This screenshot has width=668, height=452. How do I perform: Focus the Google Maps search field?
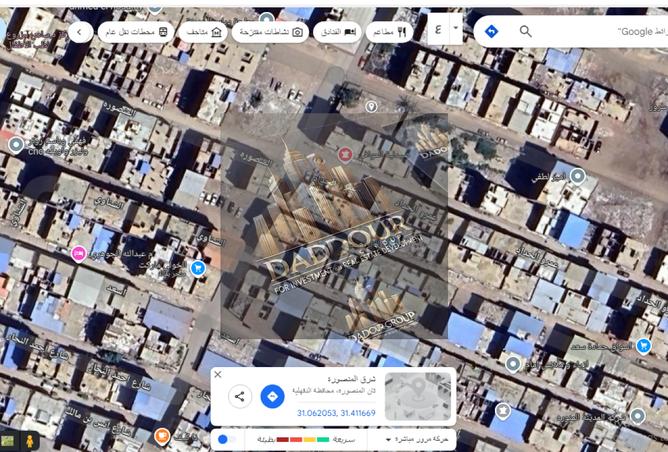point(601,32)
